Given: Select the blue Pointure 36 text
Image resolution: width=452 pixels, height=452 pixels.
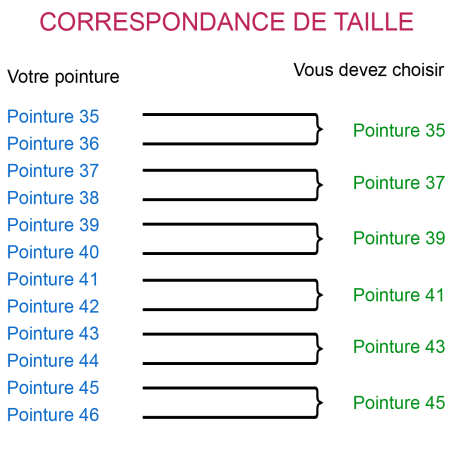Looking at the screenshot, I should tap(53, 144).
